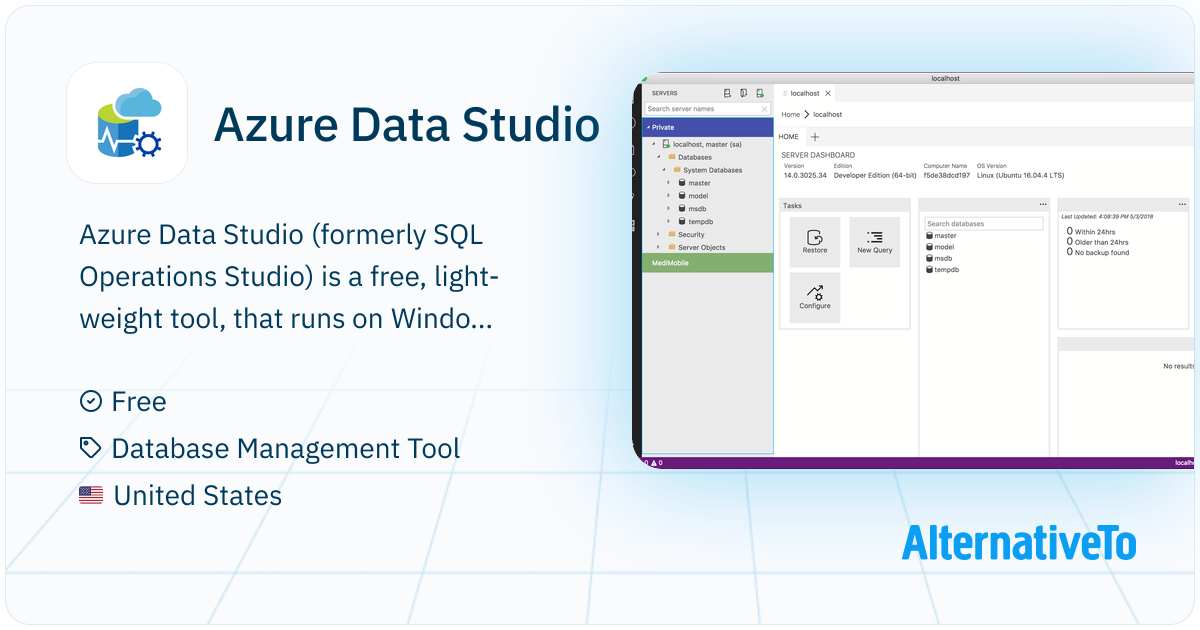Click the Azure Data Studio title
The height and width of the screenshot is (630, 1200).
(407, 125)
